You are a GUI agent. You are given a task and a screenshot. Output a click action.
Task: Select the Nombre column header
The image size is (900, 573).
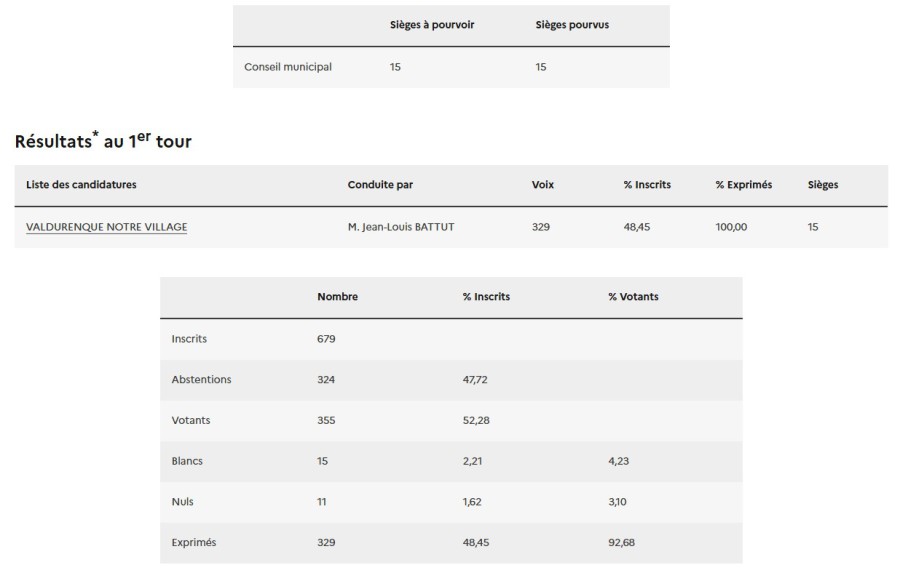click(337, 297)
